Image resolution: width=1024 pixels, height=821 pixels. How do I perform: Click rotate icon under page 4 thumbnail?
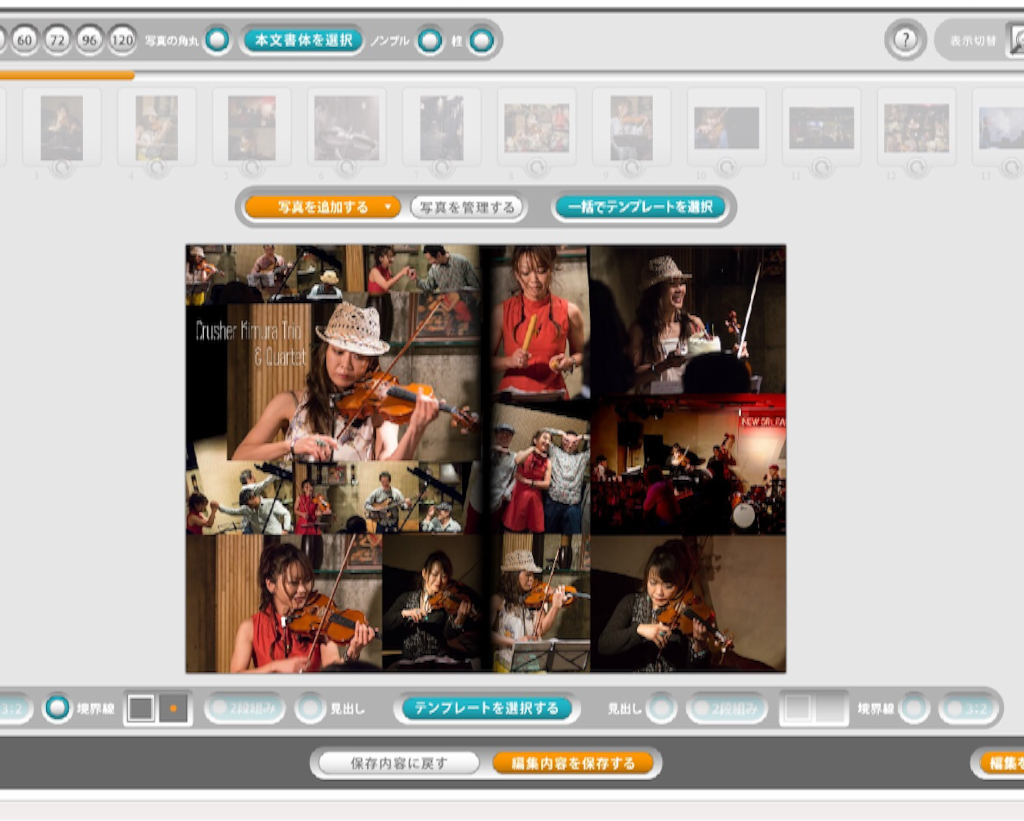(157, 168)
